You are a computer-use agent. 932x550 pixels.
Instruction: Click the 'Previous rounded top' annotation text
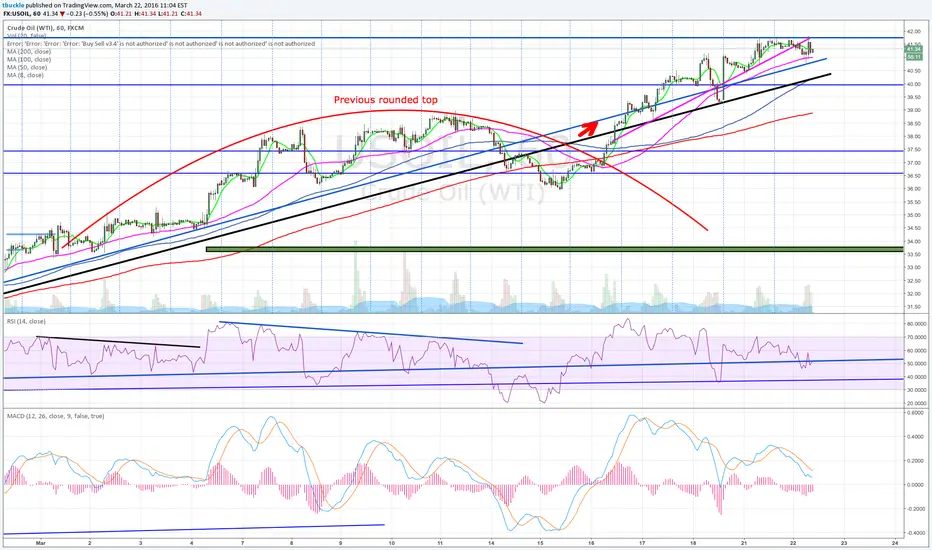point(386,100)
